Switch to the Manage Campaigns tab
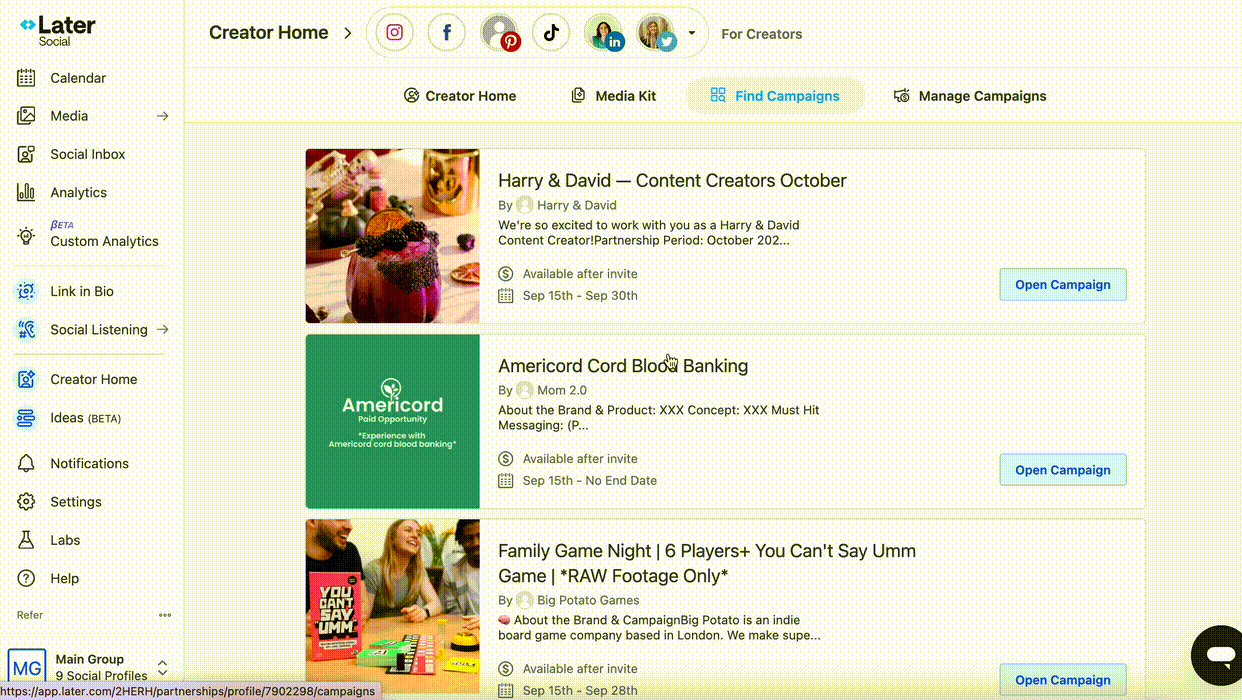The width and height of the screenshot is (1242, 700). 969,96
